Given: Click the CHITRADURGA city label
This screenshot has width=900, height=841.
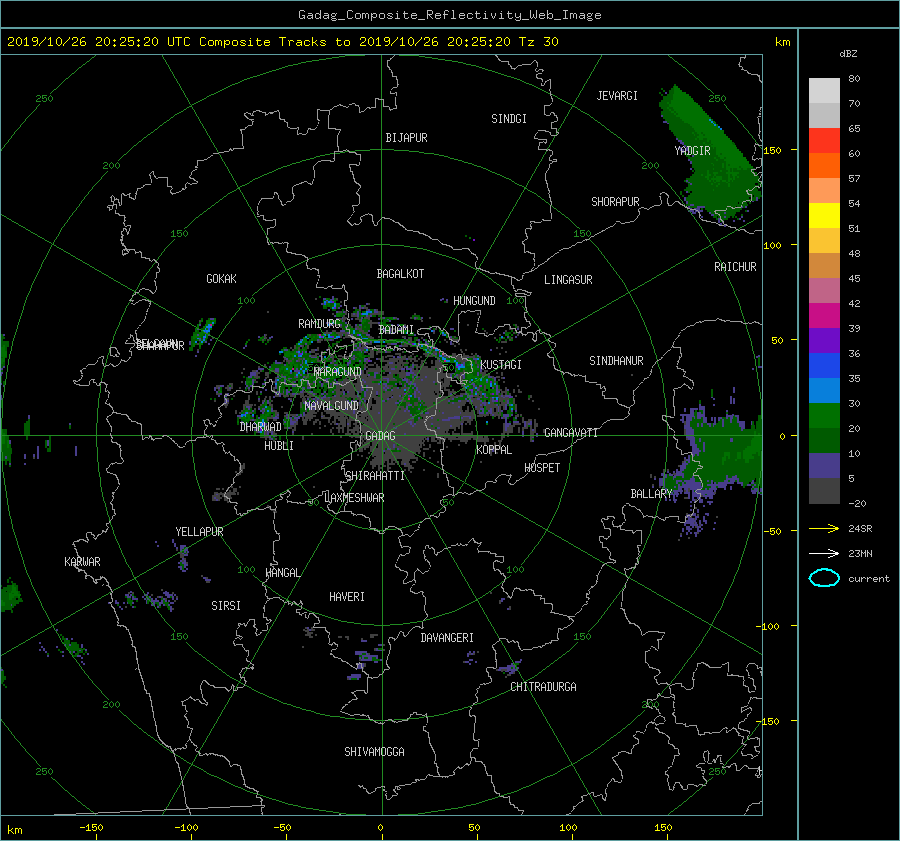Looking at the screenshot, I should point(544,687).
